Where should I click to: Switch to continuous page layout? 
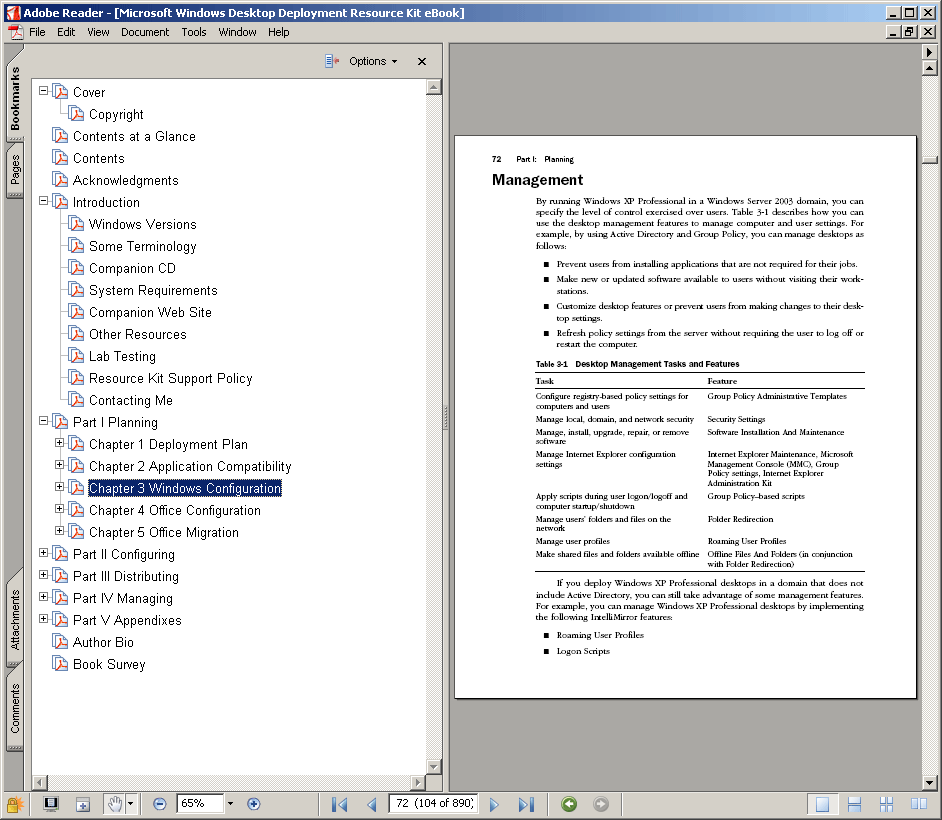click(854, 804)
